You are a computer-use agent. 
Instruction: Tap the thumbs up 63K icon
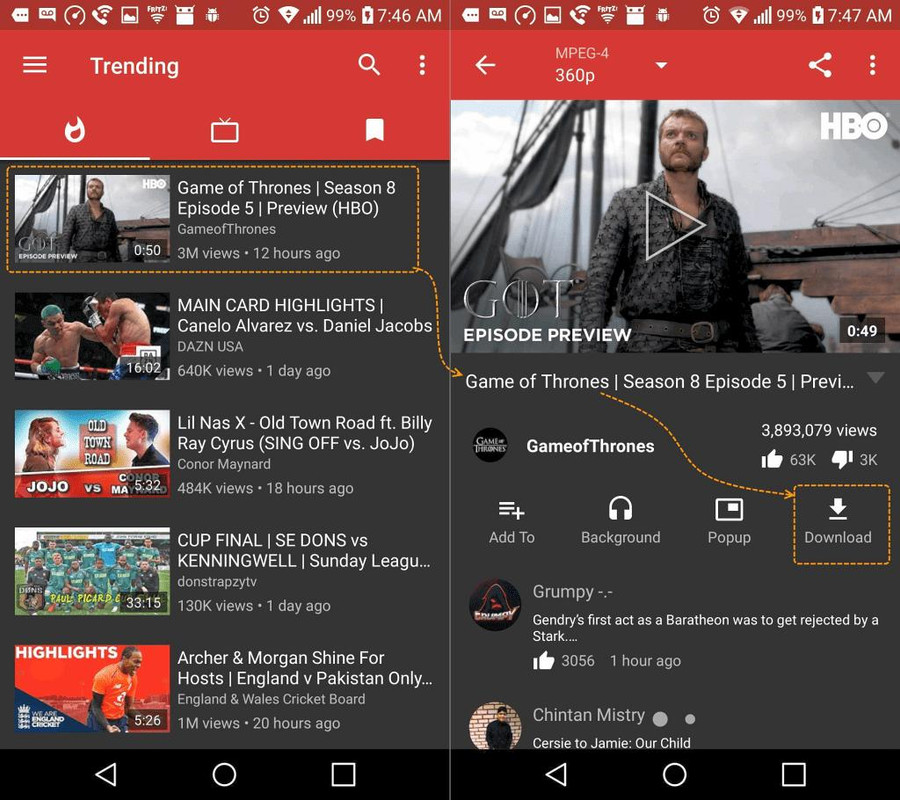tap(772, 459)
